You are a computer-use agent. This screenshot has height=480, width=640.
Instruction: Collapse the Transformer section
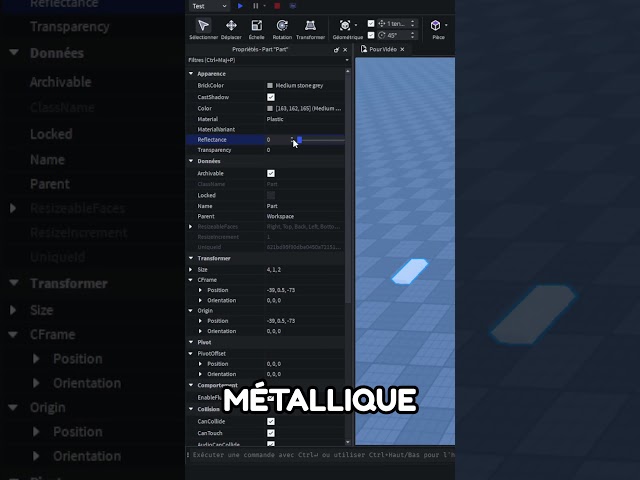[x=191, y=258]
